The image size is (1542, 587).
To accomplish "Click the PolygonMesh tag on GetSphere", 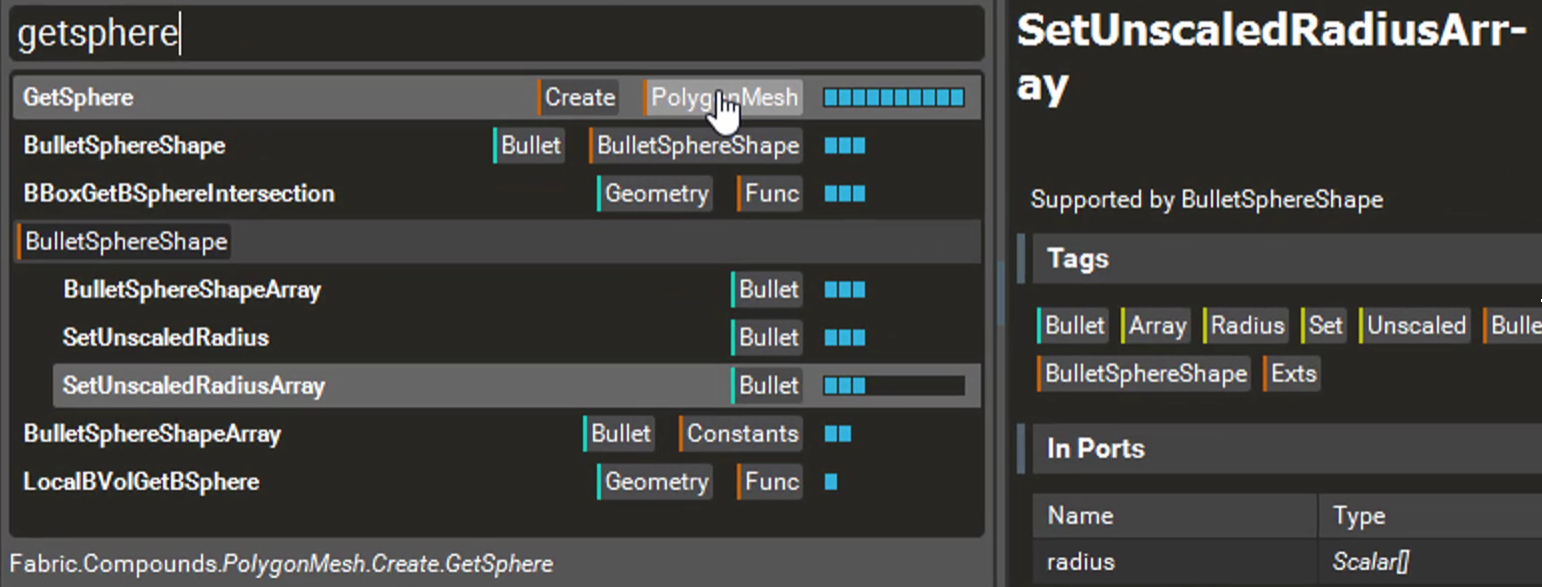I will (724, 98).
